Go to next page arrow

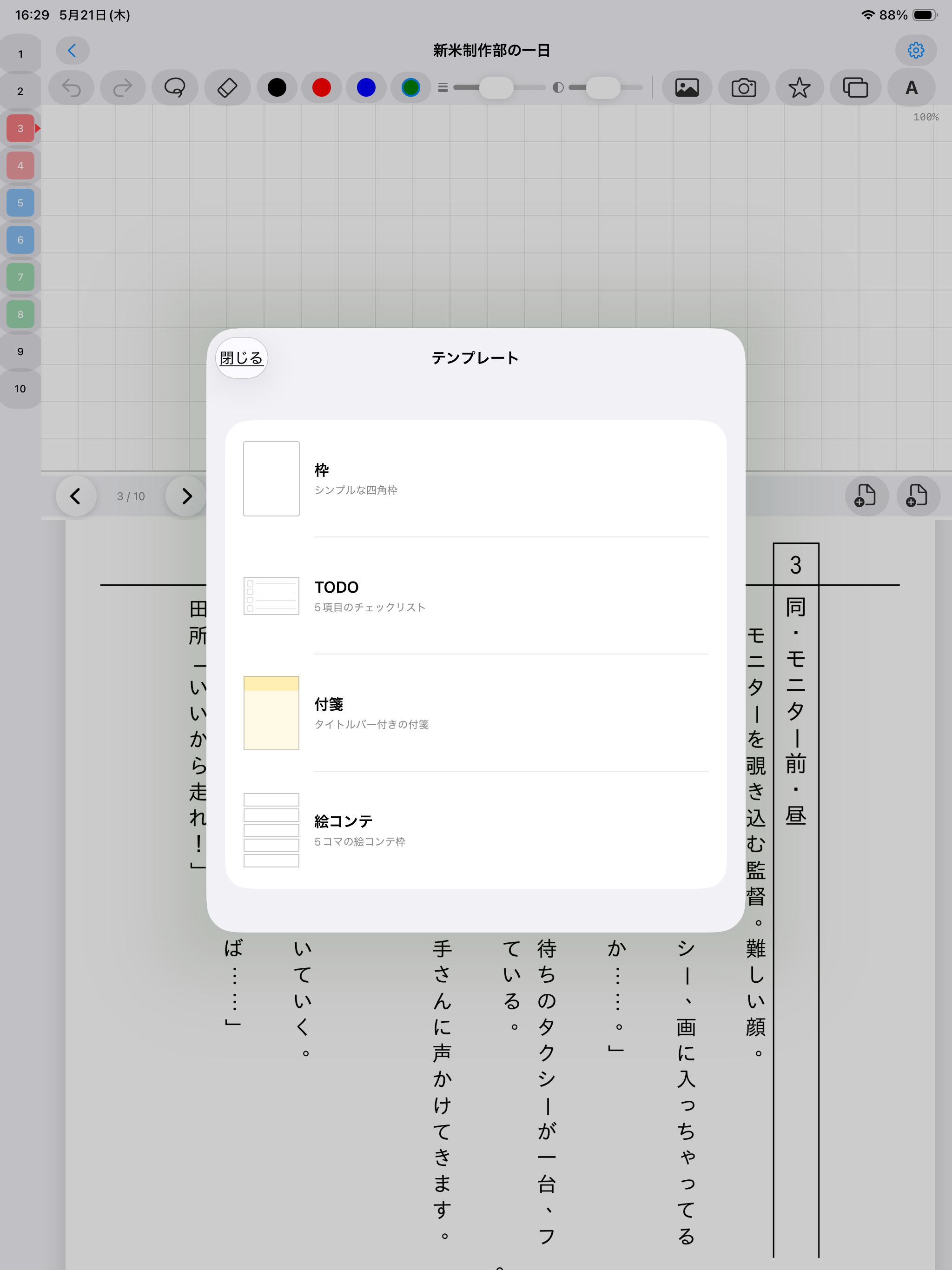[x=186, y=496]
